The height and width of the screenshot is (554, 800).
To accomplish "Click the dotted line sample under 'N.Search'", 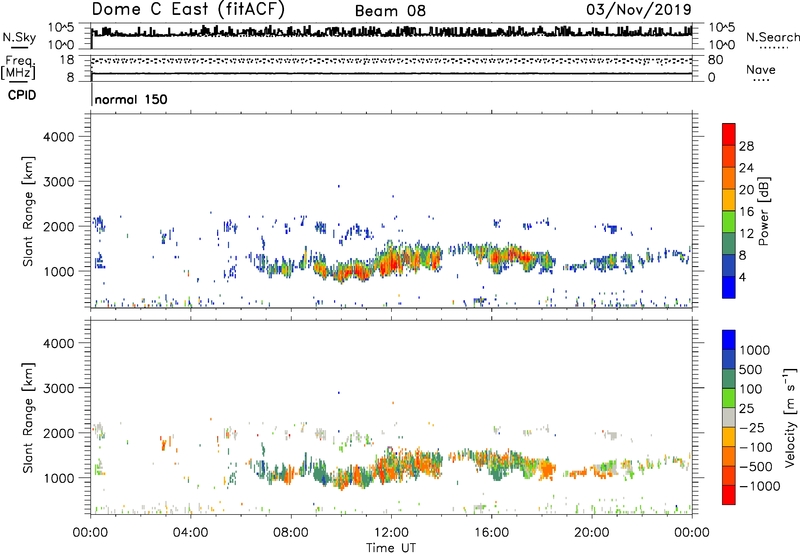I will 773,48.
